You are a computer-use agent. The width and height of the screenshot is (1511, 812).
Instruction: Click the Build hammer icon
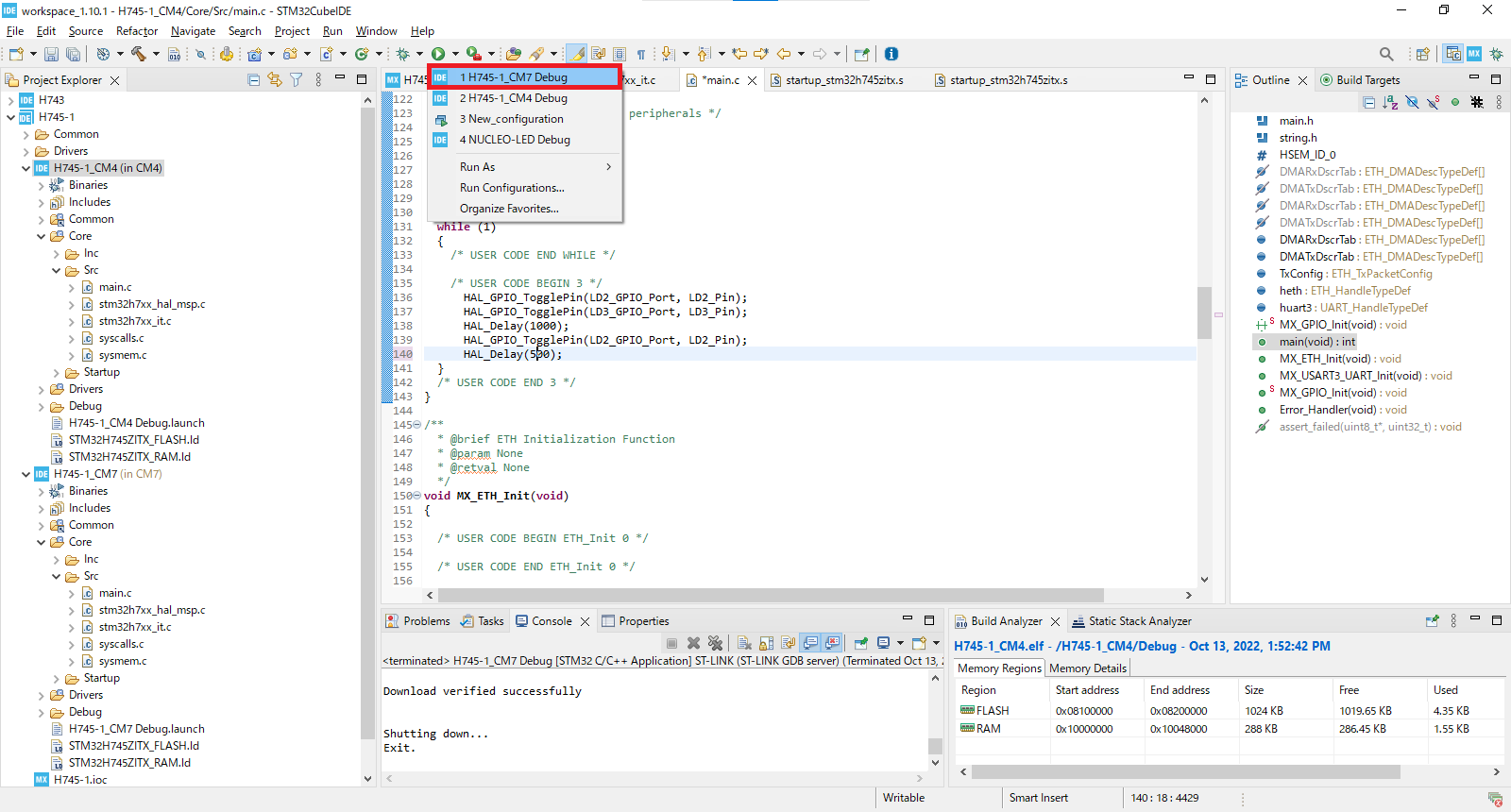pyautogui.click(x=138, y=54)
